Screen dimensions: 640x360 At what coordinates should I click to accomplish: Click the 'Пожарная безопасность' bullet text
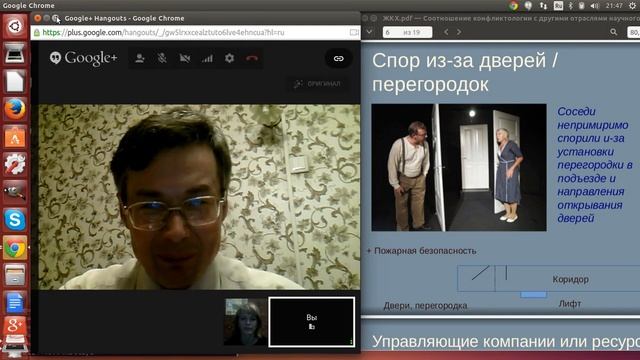[x=425, y=251]
